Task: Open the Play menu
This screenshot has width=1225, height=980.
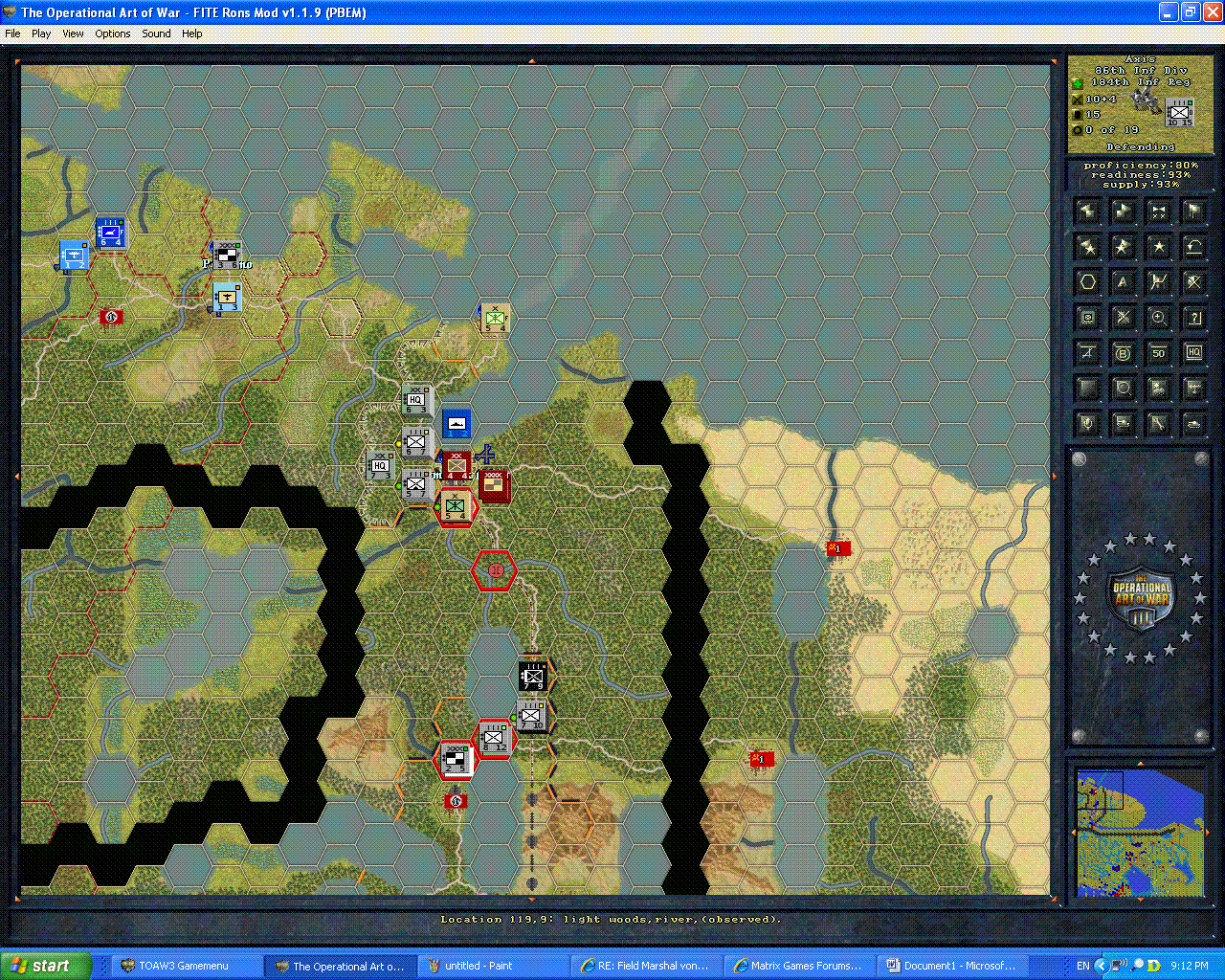Action: coord(41,33)
